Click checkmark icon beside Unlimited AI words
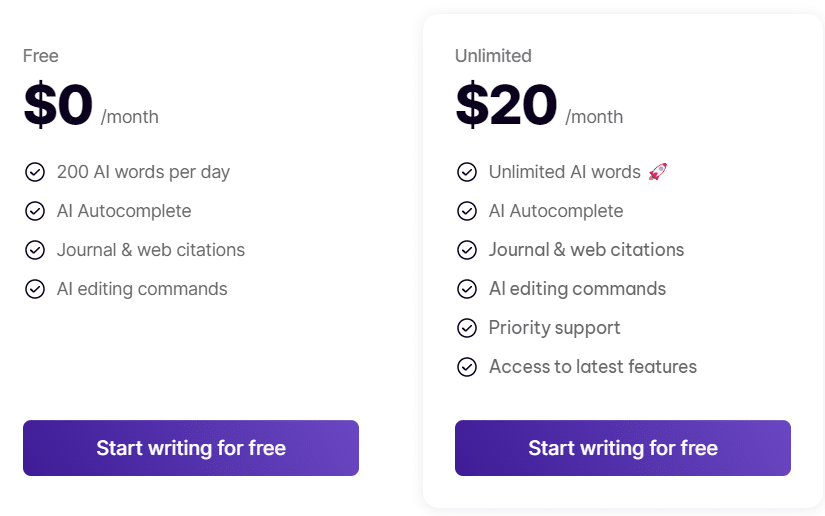This screenshot has width=825, height=516. pos(467,172)
